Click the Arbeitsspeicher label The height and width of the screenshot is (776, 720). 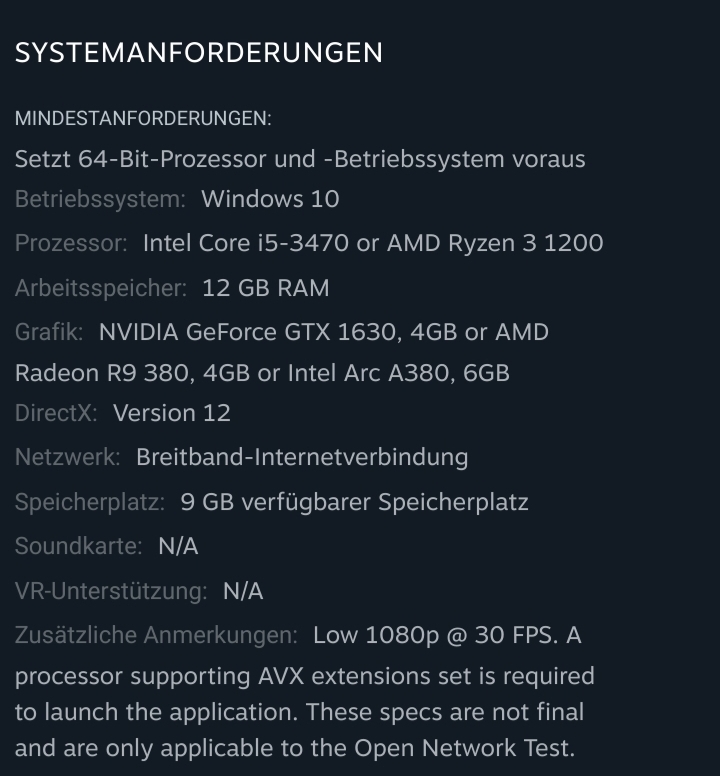[101, 288]
